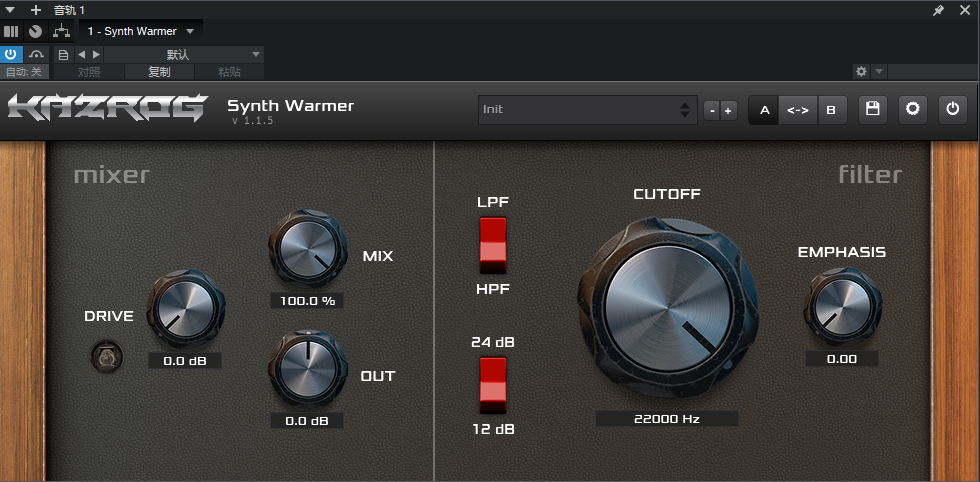Screen dimensions: 980x482
Task: Open the preset document icon menu
Action: pos(63,55)
